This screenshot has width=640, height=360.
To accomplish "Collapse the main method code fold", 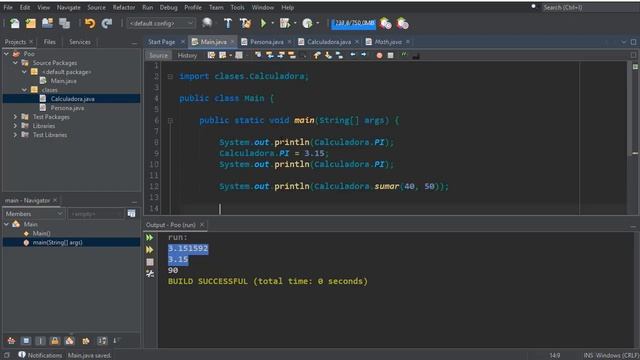I will 170,120.
